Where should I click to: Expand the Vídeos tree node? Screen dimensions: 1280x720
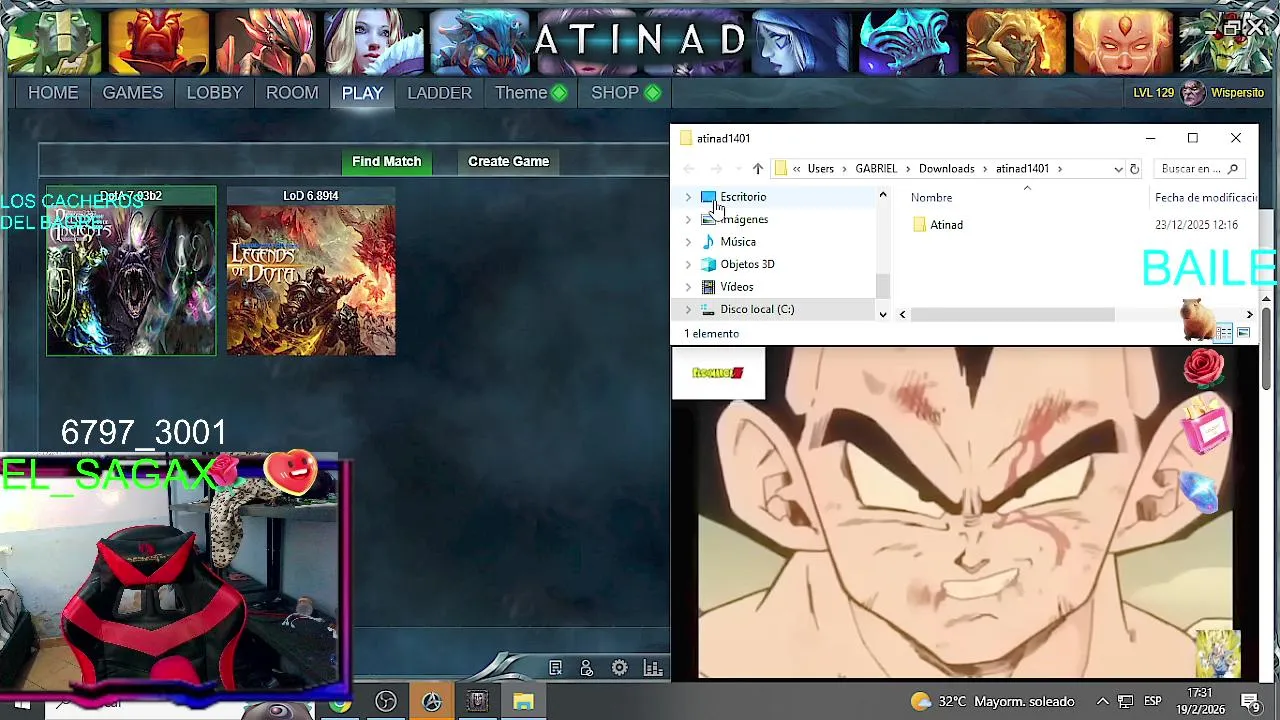tap(688, 287)
